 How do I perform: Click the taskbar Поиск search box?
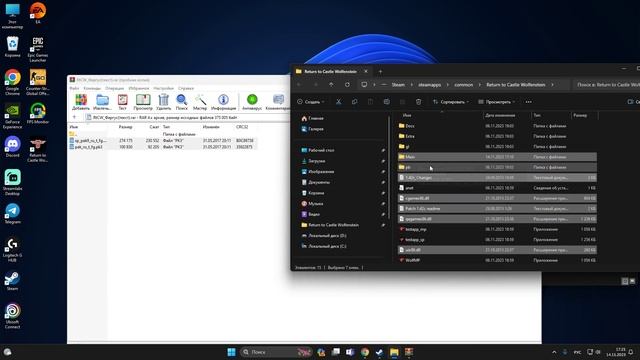[276, 352]
